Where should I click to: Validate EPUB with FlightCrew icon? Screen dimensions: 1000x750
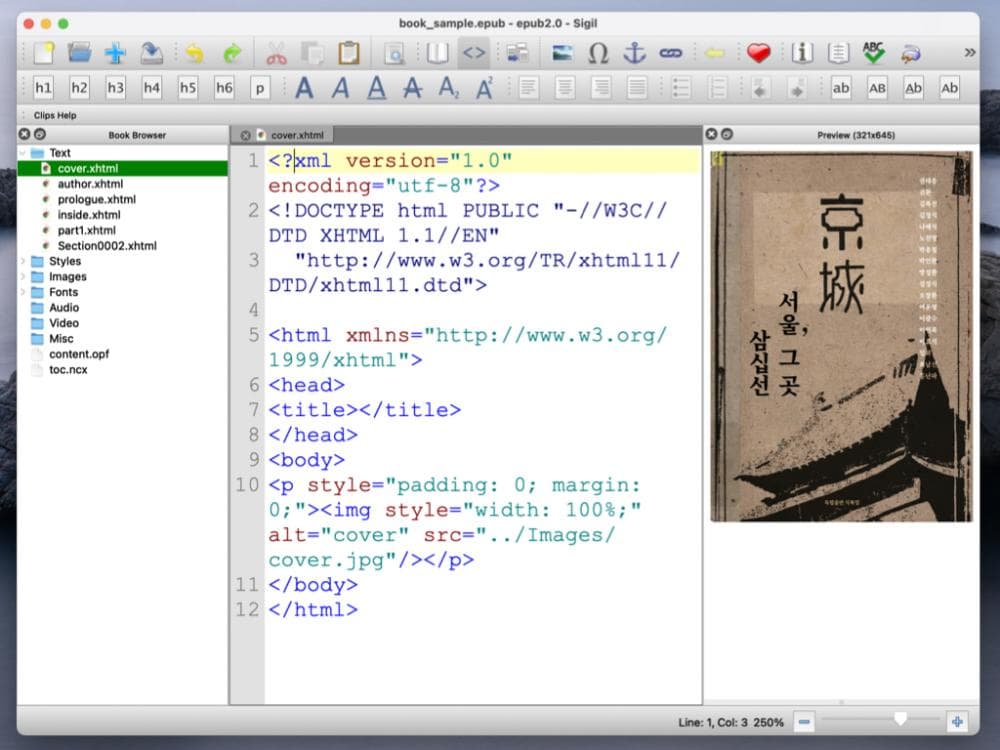910,53
